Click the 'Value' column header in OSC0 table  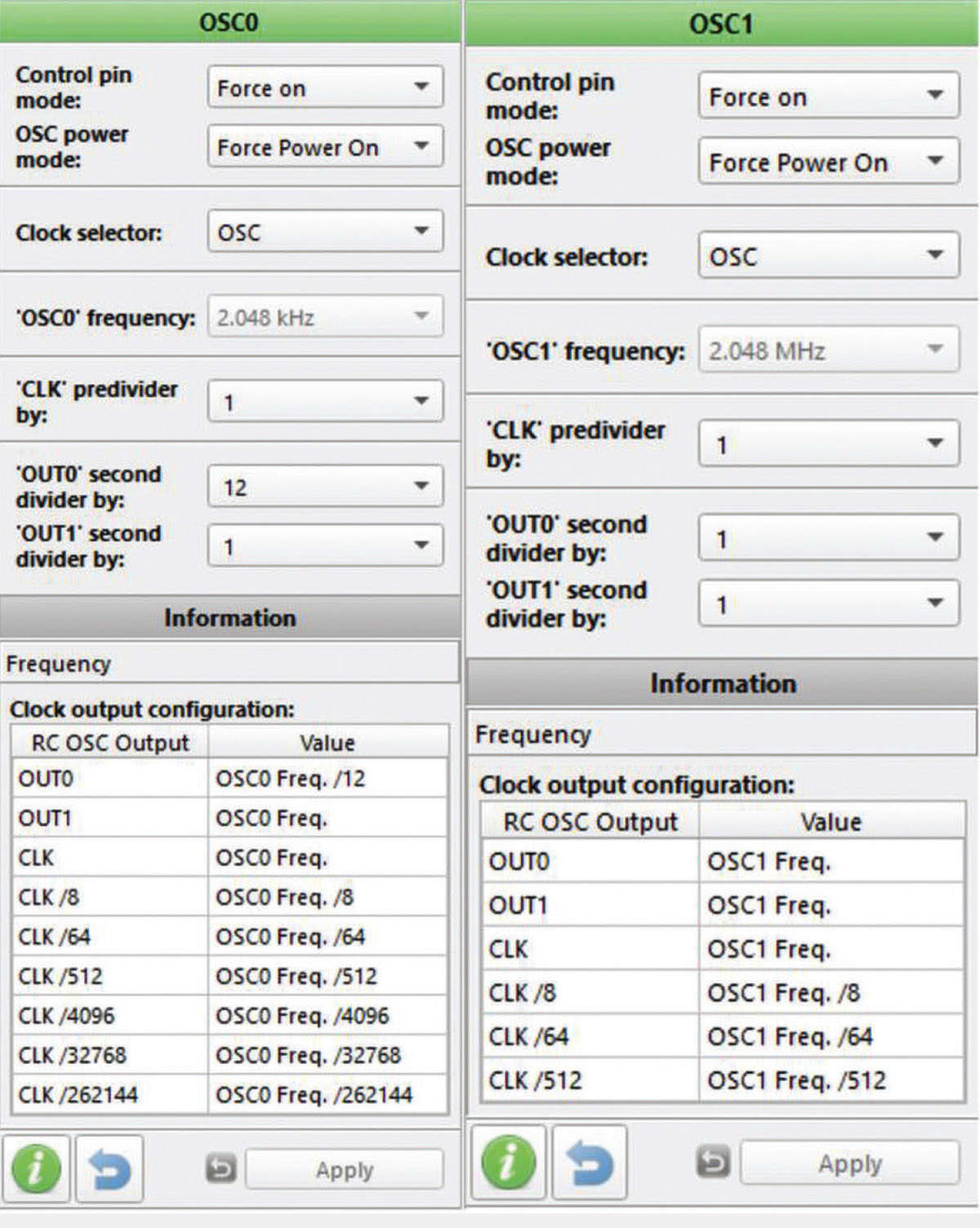(327, 742)
